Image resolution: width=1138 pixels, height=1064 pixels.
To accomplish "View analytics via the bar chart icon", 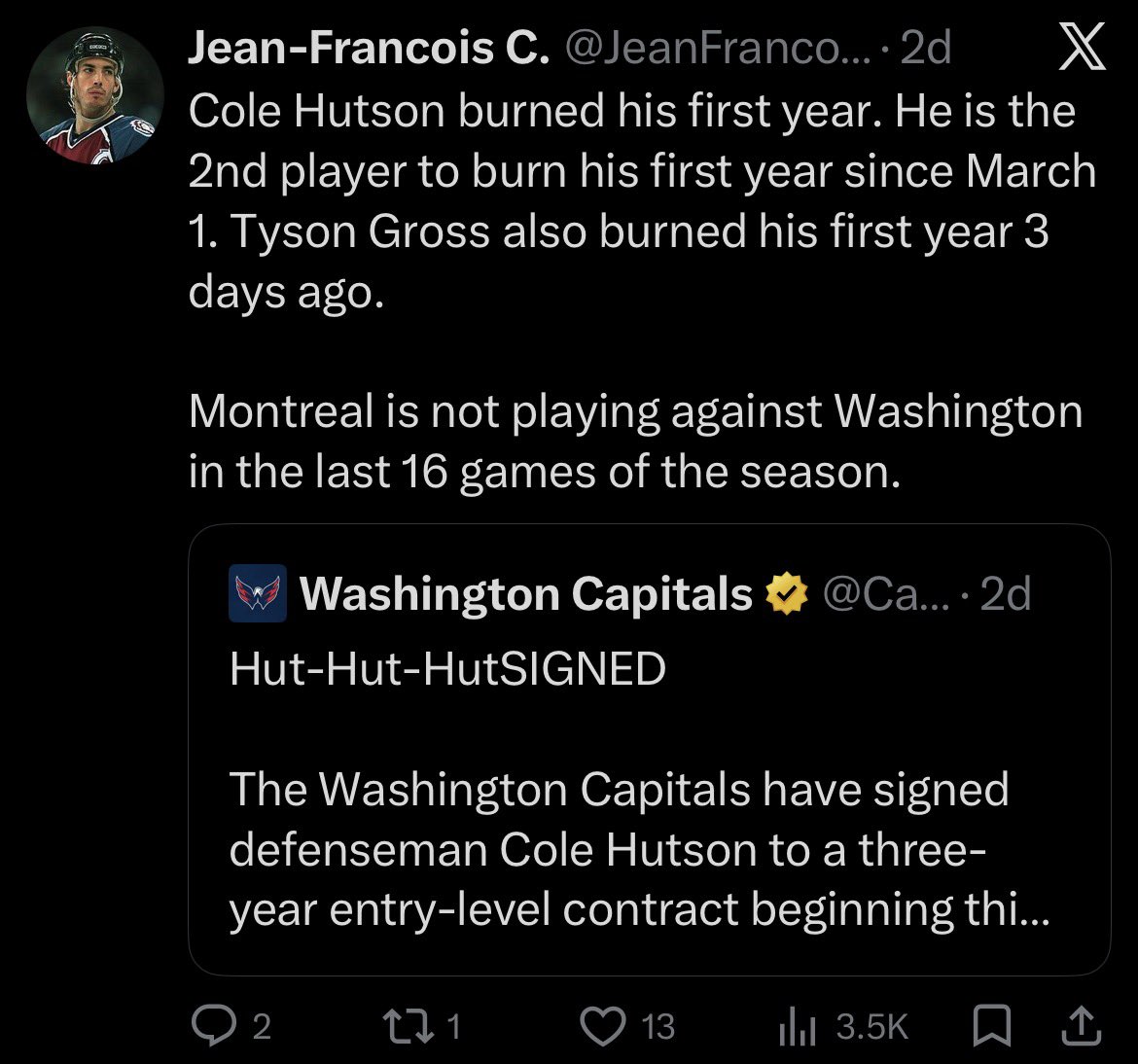I will (x=797, y=1026).
